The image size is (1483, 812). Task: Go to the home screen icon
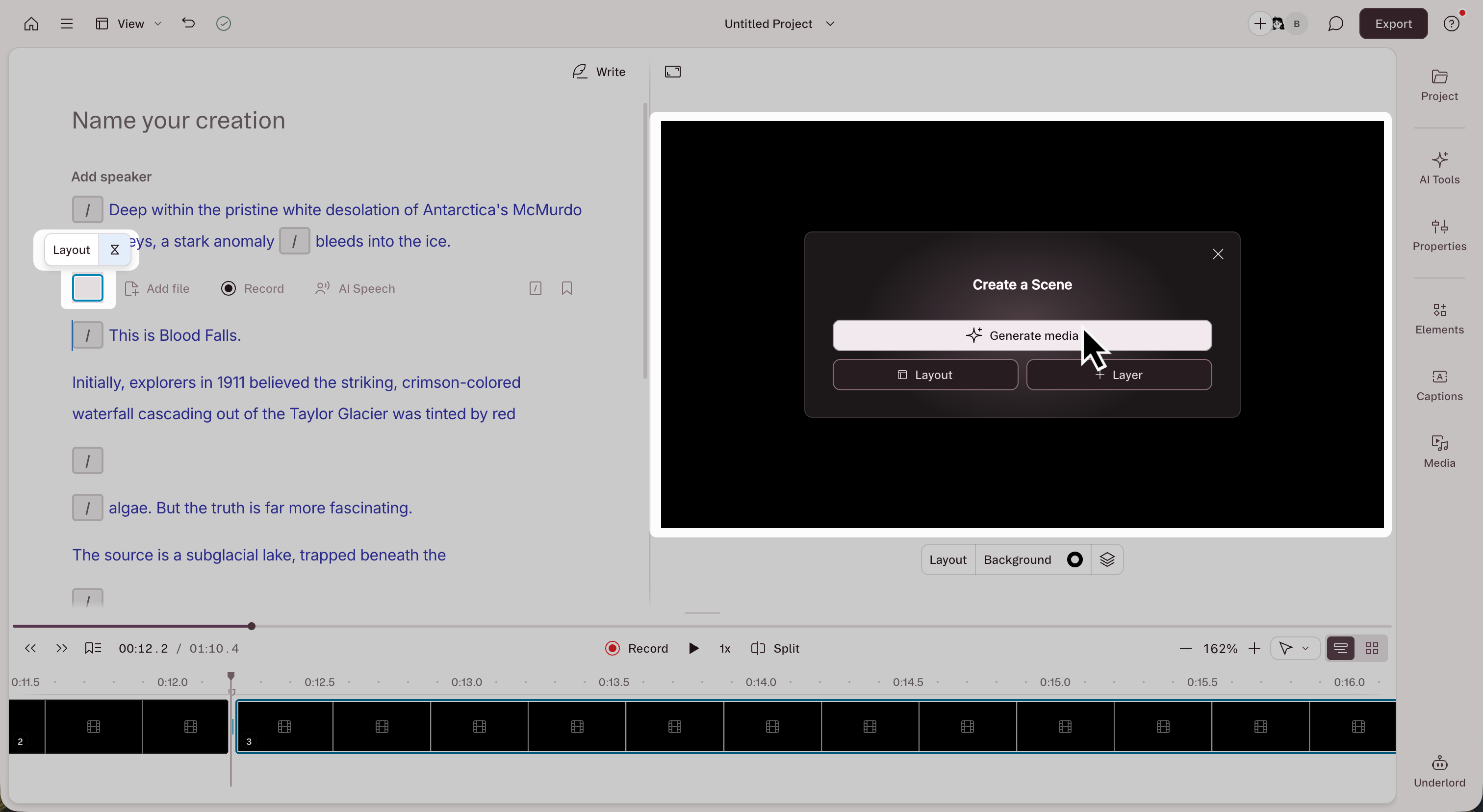tap(31, 24)
